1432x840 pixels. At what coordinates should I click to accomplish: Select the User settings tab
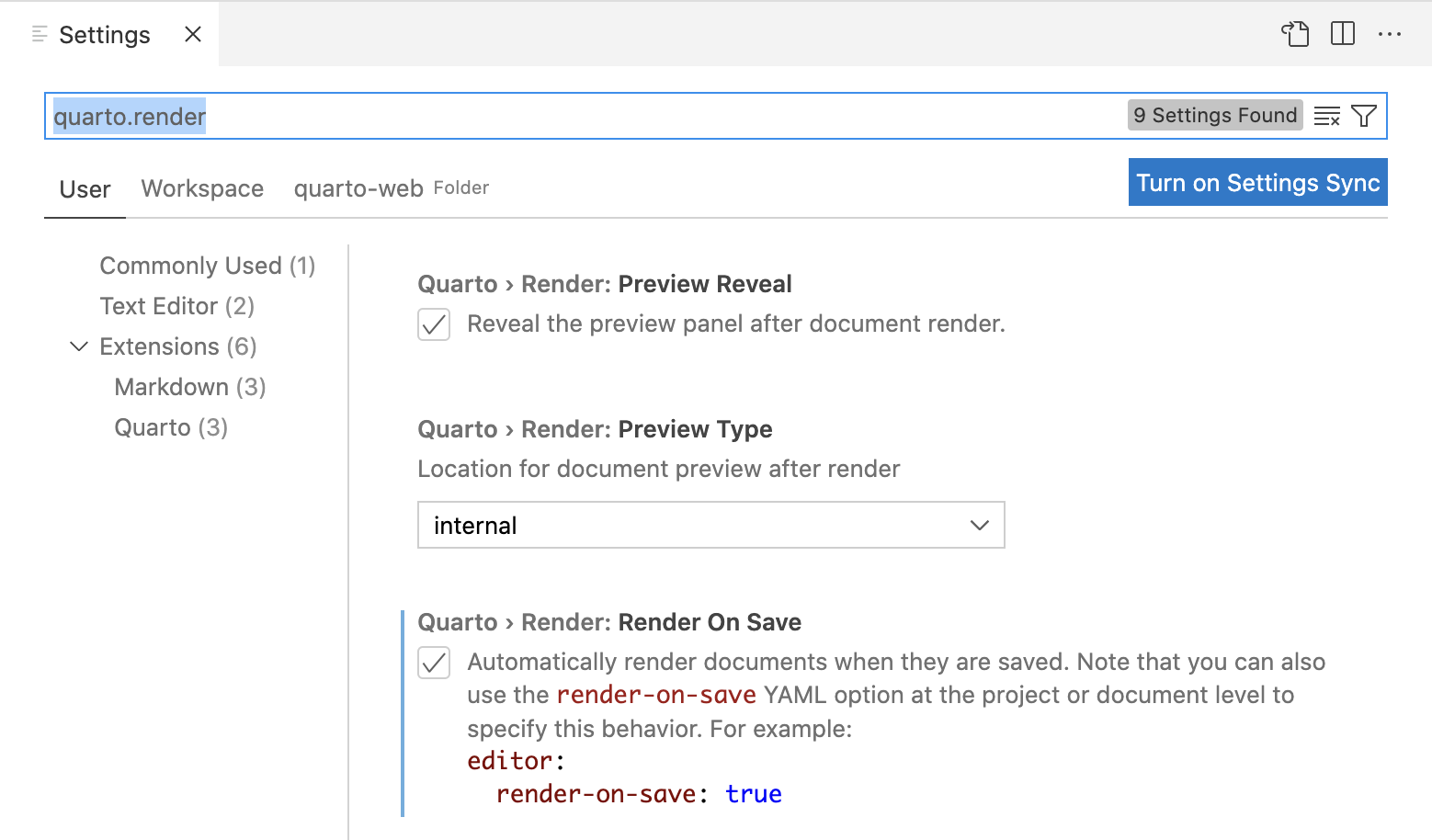(x=85, y=190)
